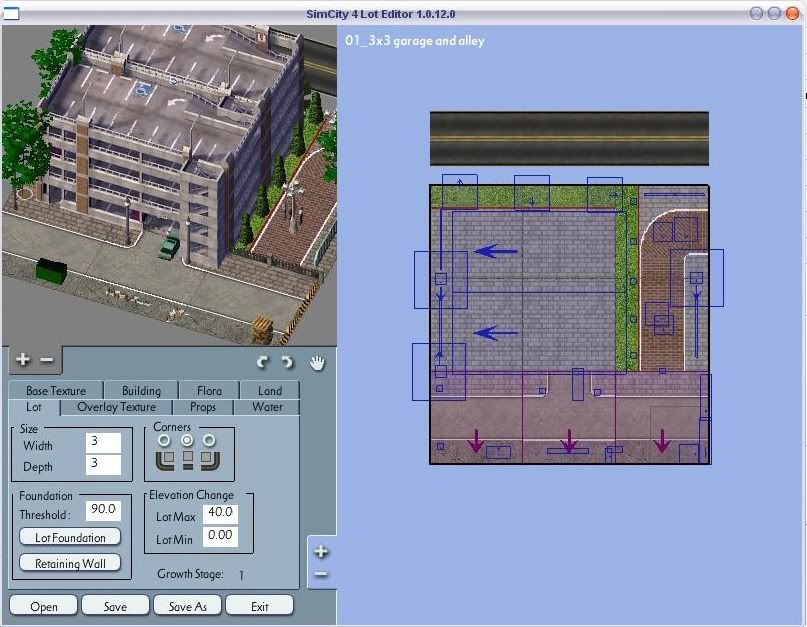Maximize the Lot Editor window

(x=775, y=13)
